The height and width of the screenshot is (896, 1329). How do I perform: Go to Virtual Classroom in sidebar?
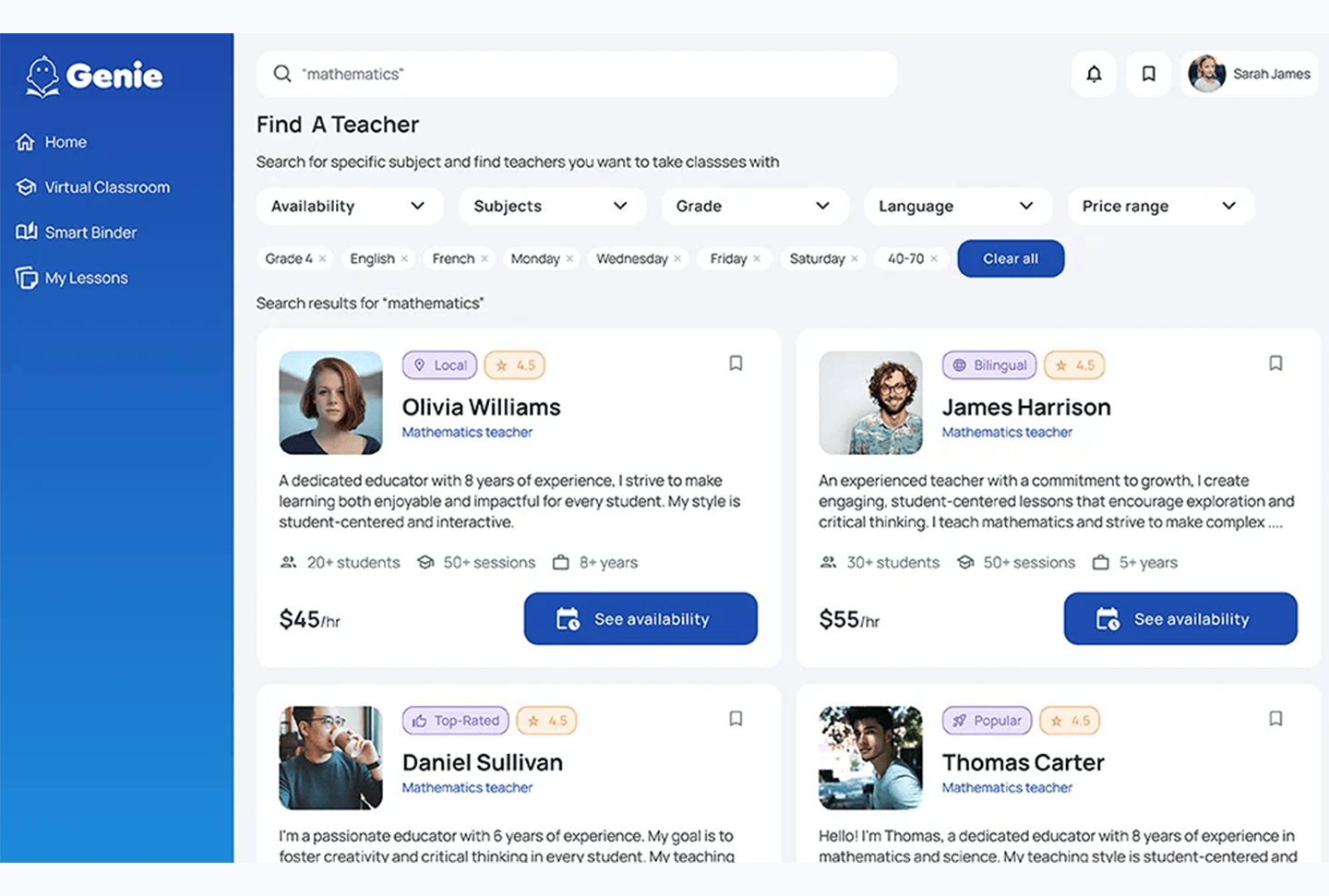(107, 187)
